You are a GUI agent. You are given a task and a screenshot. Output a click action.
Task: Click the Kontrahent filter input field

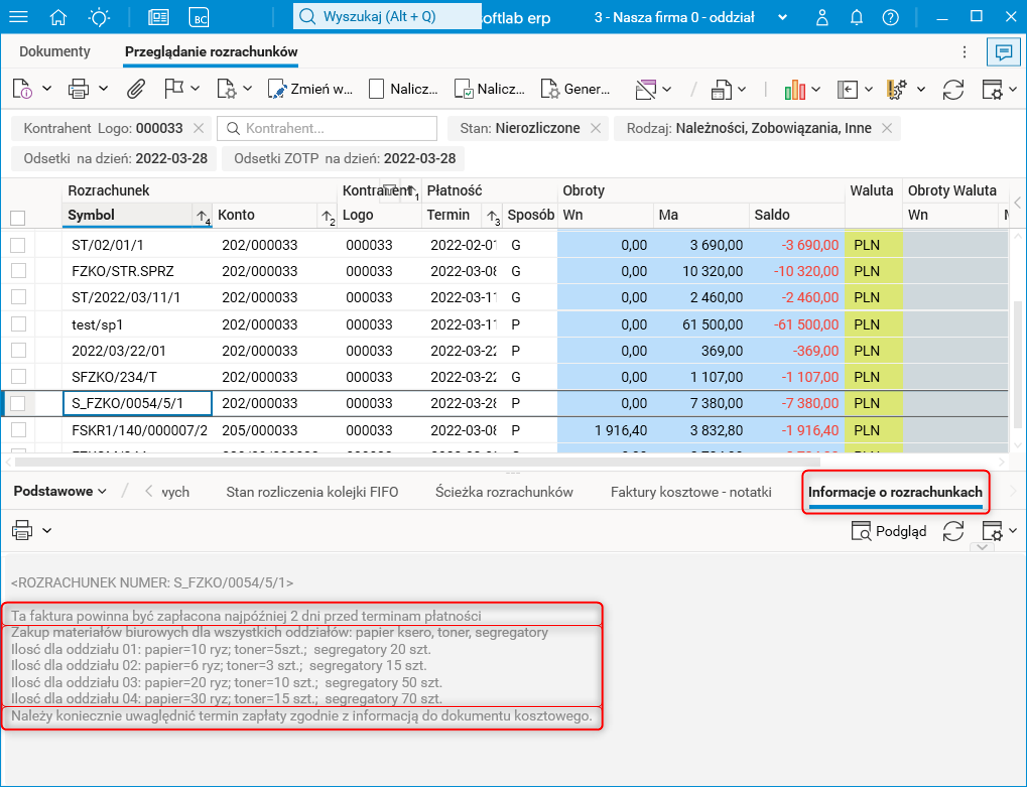tap(327, 128)
